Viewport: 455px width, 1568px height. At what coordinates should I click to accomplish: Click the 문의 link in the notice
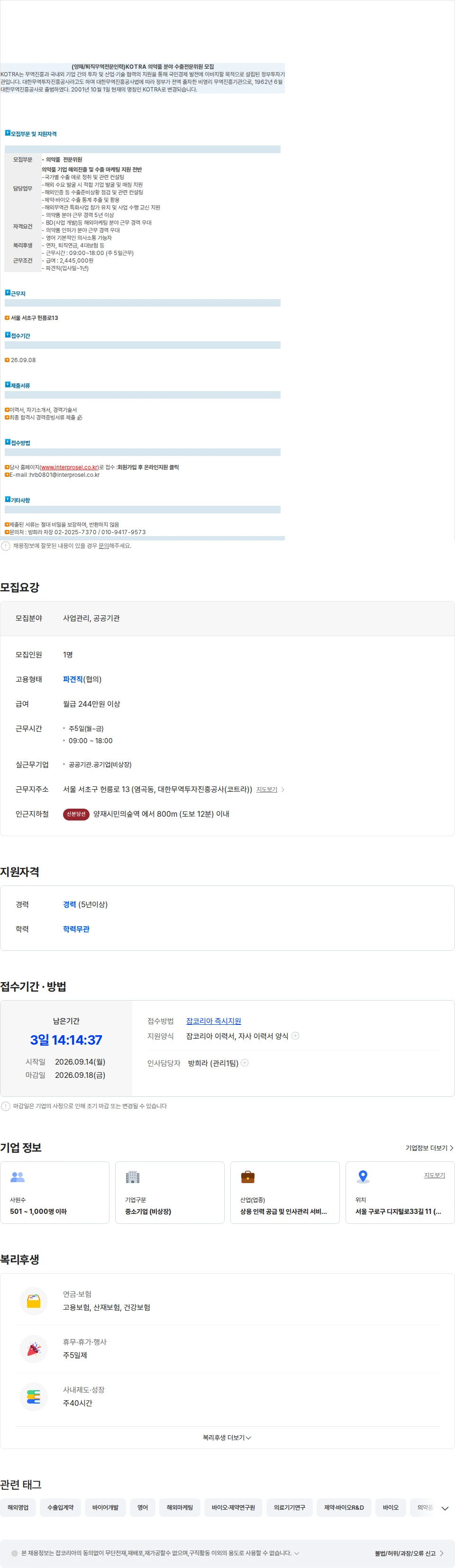(x=103, y=546)
